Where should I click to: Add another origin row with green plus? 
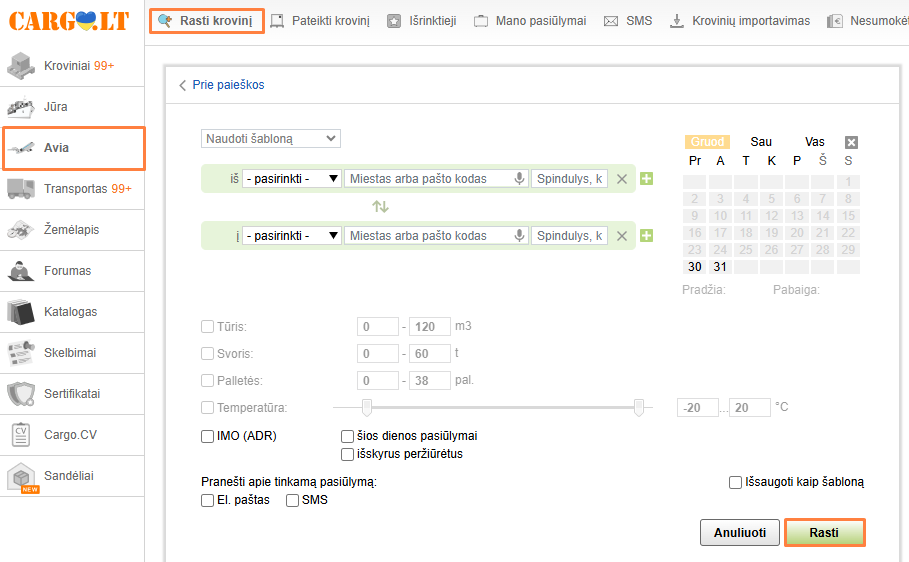coord(646,179)
